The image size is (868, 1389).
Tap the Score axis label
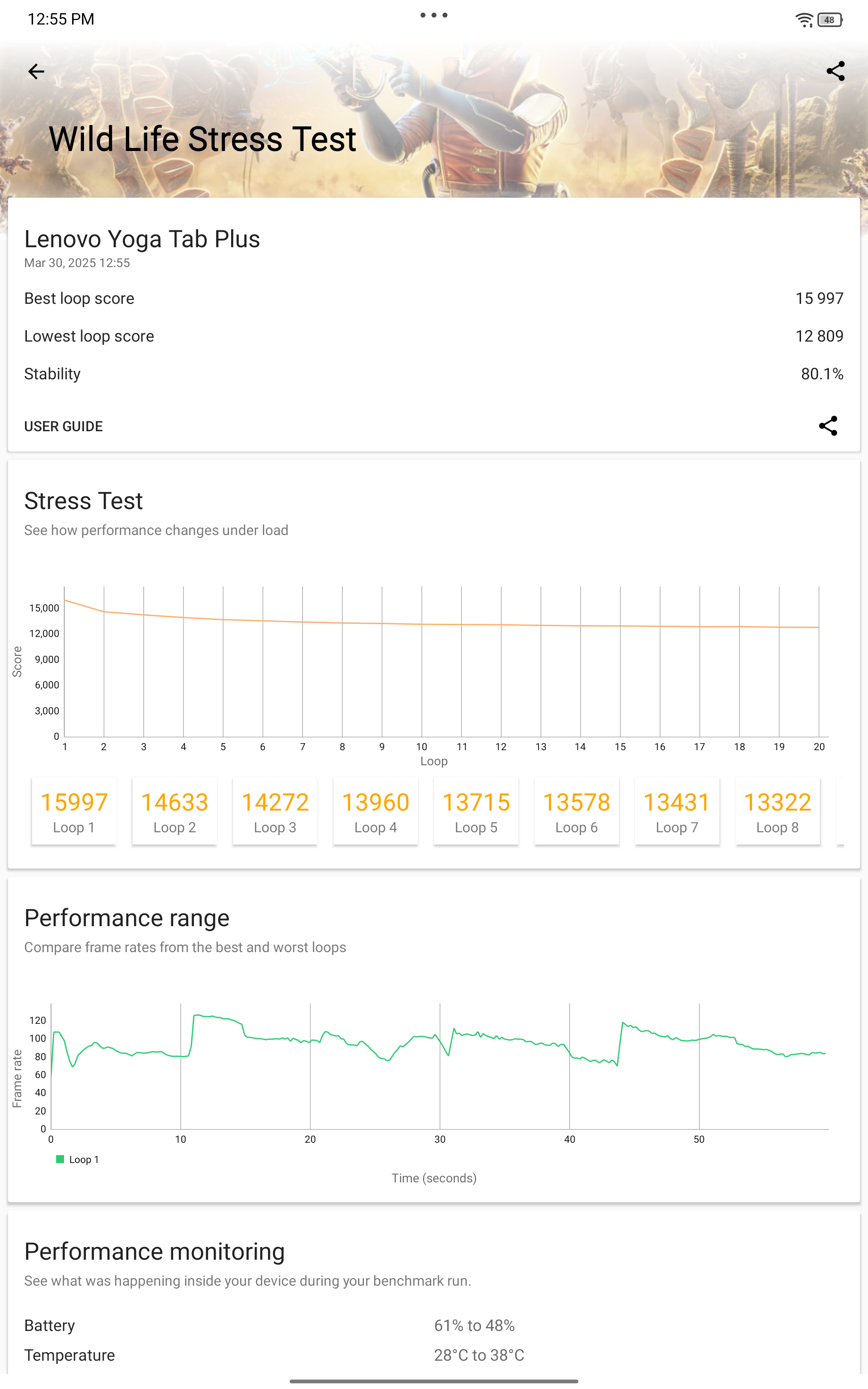[x=17, y=662]
